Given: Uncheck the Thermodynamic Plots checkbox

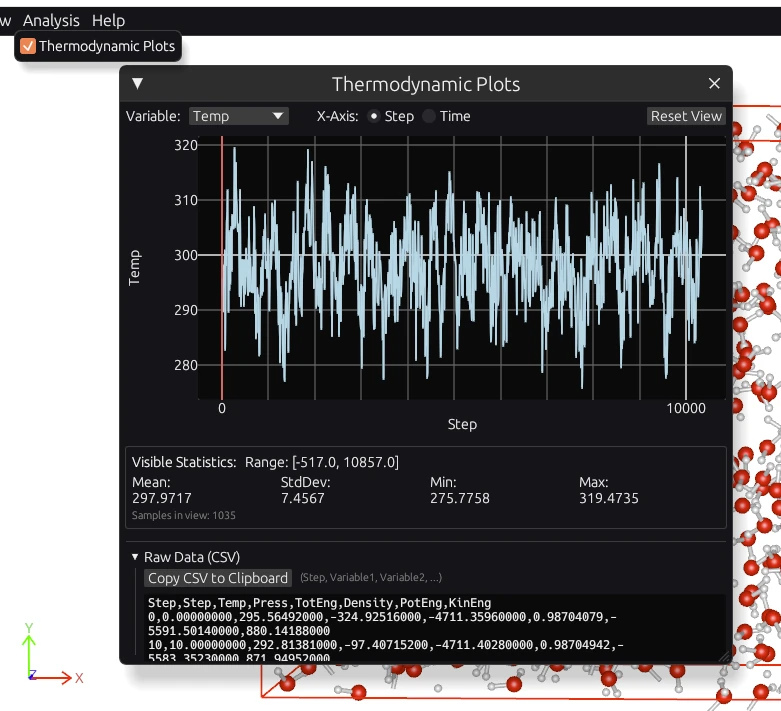Looking at the screenshot, I should (x=28, y=46).
